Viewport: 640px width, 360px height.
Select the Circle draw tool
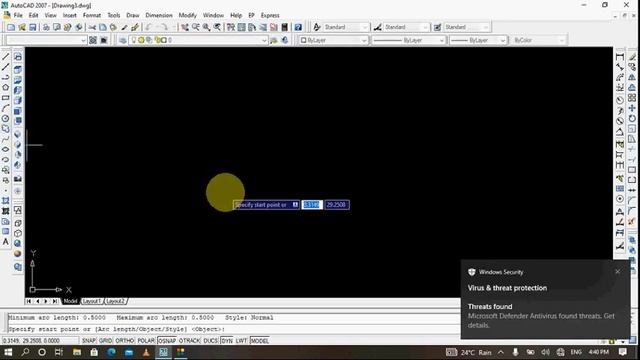(x=6, y=118)
